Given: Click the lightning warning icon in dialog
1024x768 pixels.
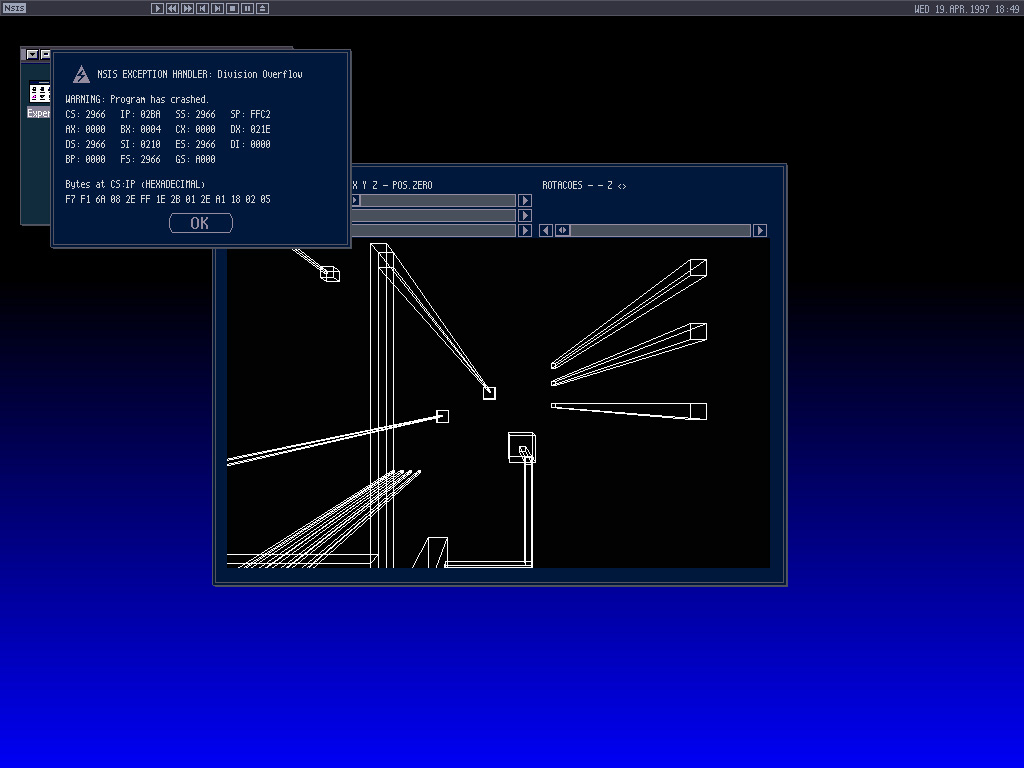Looking at the screenshot, I should click(x=81, y=74).
